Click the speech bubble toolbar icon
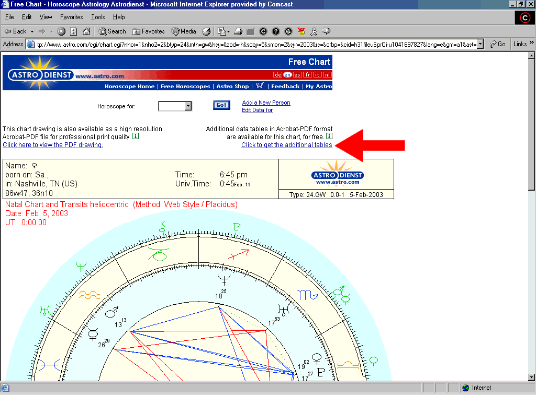This screenshot has width=536, height=395. click(x=326, y=31)
